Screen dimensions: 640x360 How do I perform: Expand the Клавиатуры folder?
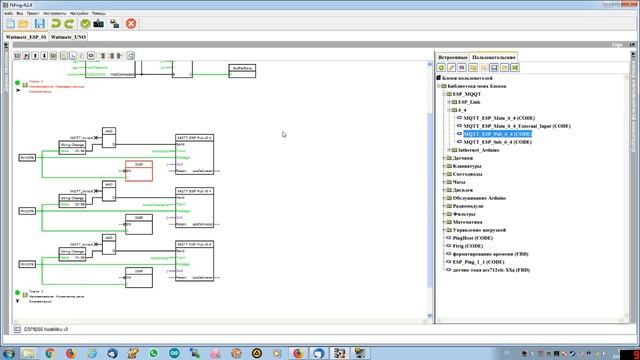tap(444, 166)
